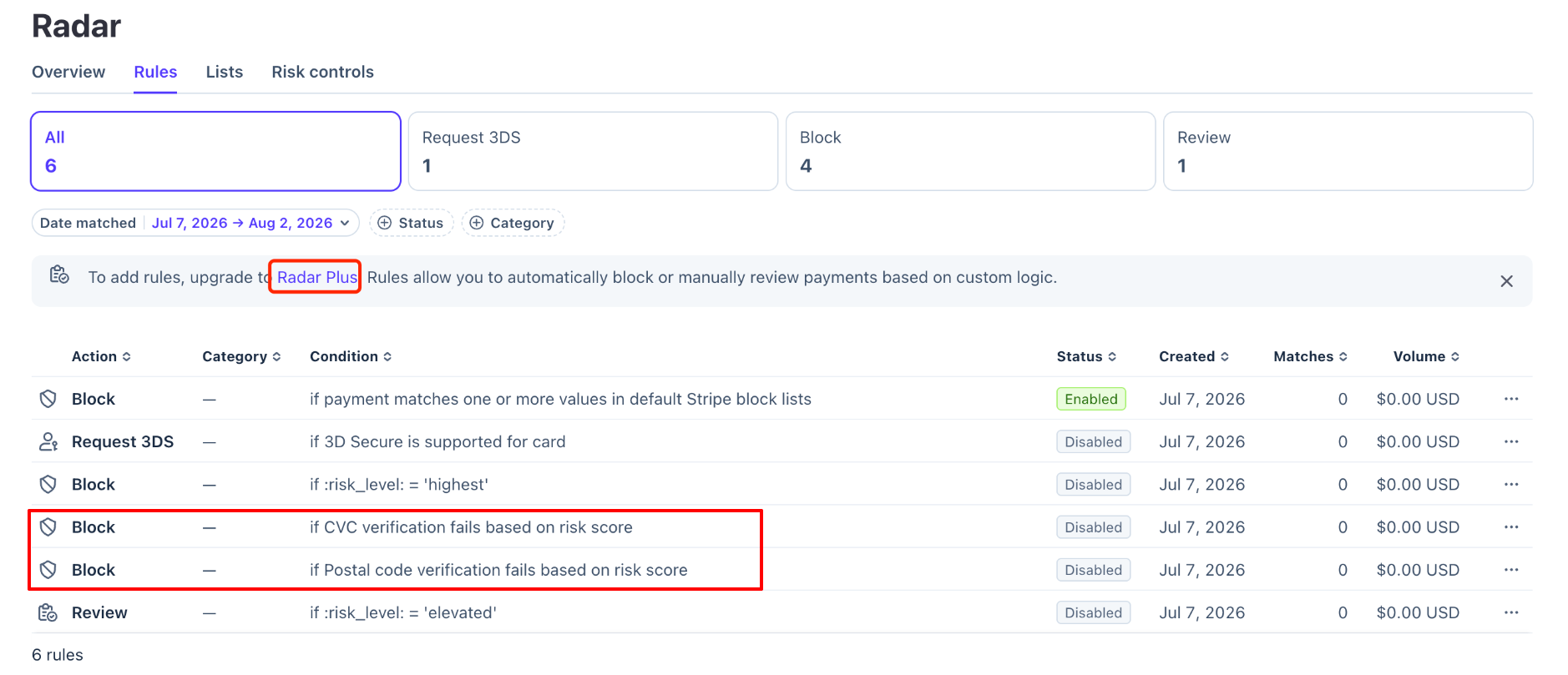Open the more options menu for the 'elevated' review rule
This screenshot has height=675, width=1568.
coord(1511,612)
